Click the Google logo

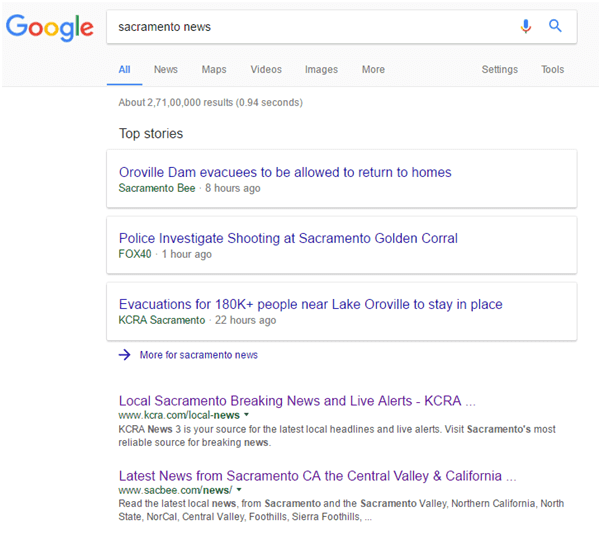[49, 27]
